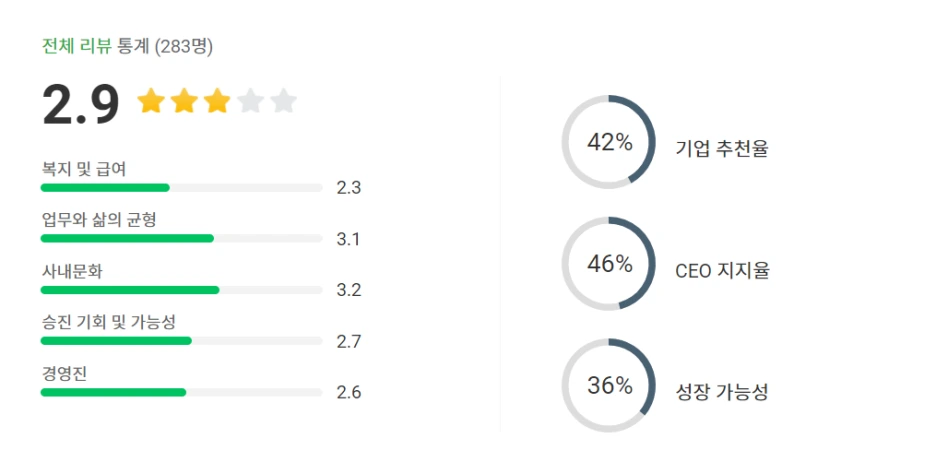Click the 42% recommendation donut chart
Screen dimensions: 936x474
pos(609,142)
